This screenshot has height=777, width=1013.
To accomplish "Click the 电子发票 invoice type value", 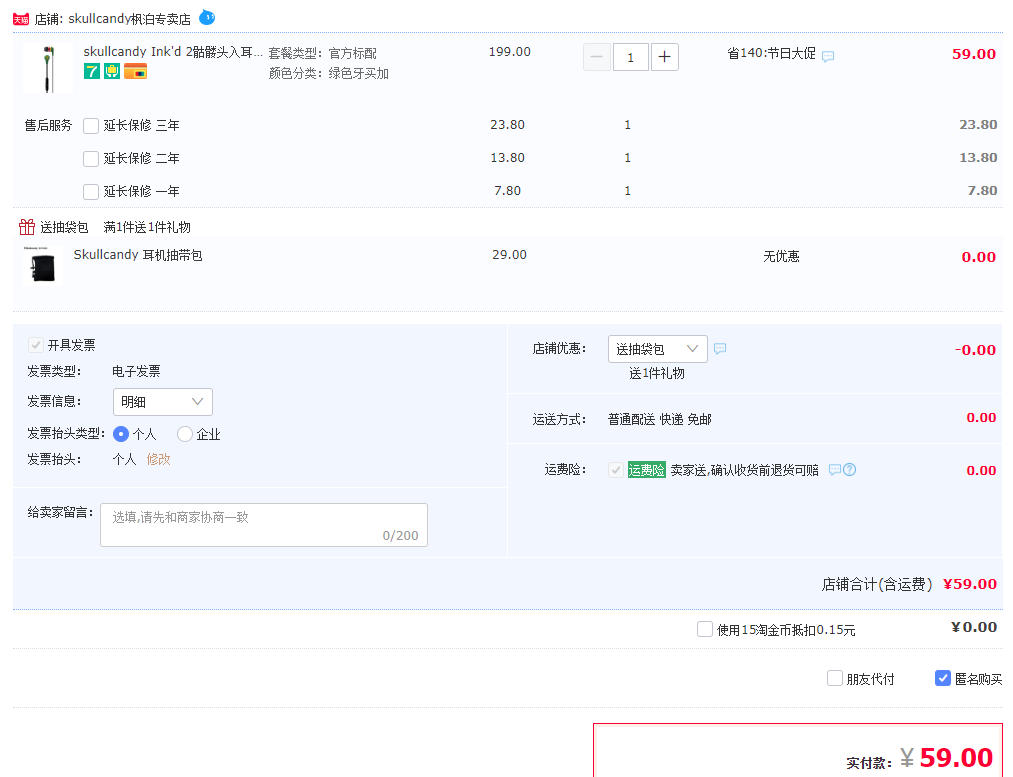I will [x=136, y=371].
